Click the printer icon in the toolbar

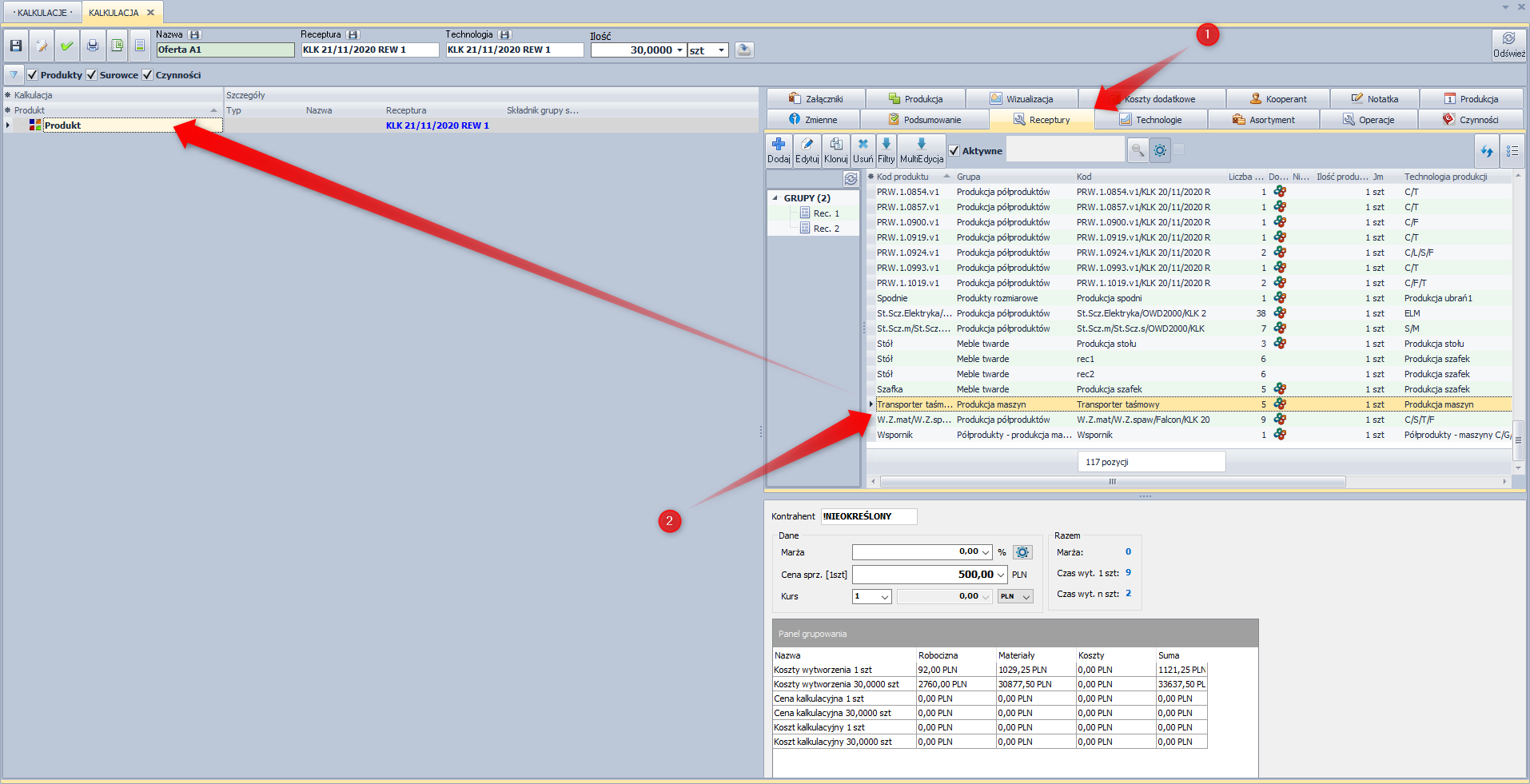93,46
